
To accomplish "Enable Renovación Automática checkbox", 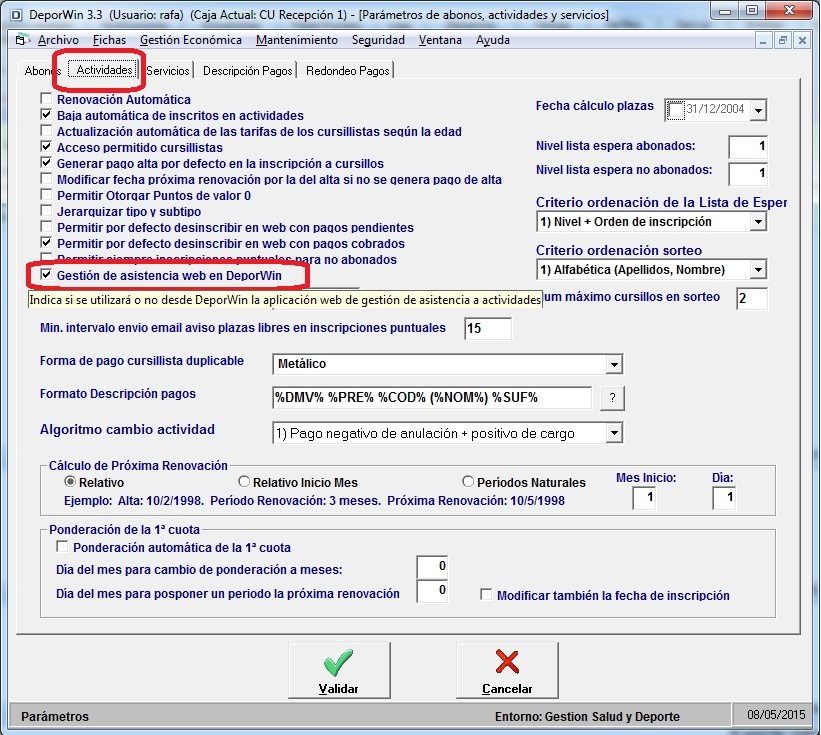I will [47, 98].
